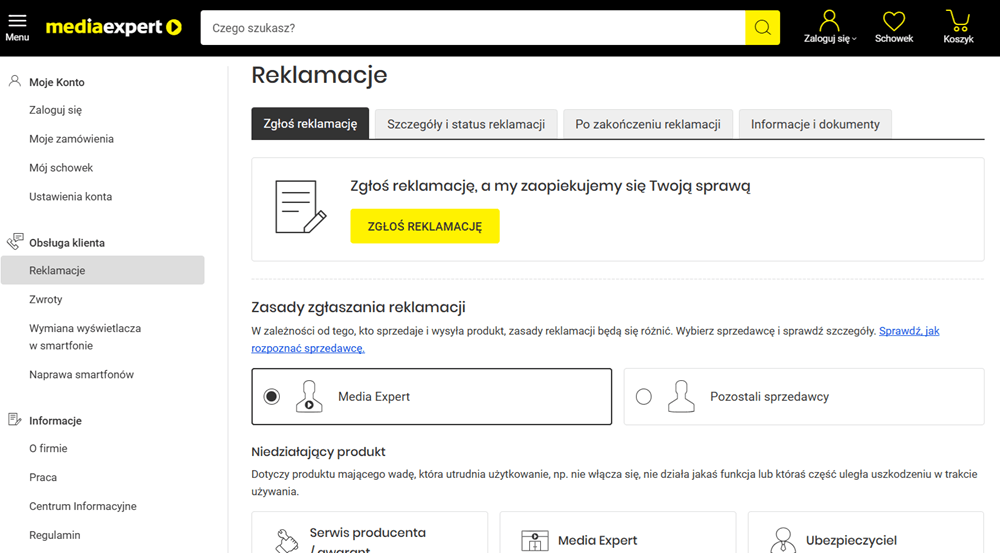Select the Media Expert radio button
This screenshot has height=553, width=1000.
click(272, 397)
